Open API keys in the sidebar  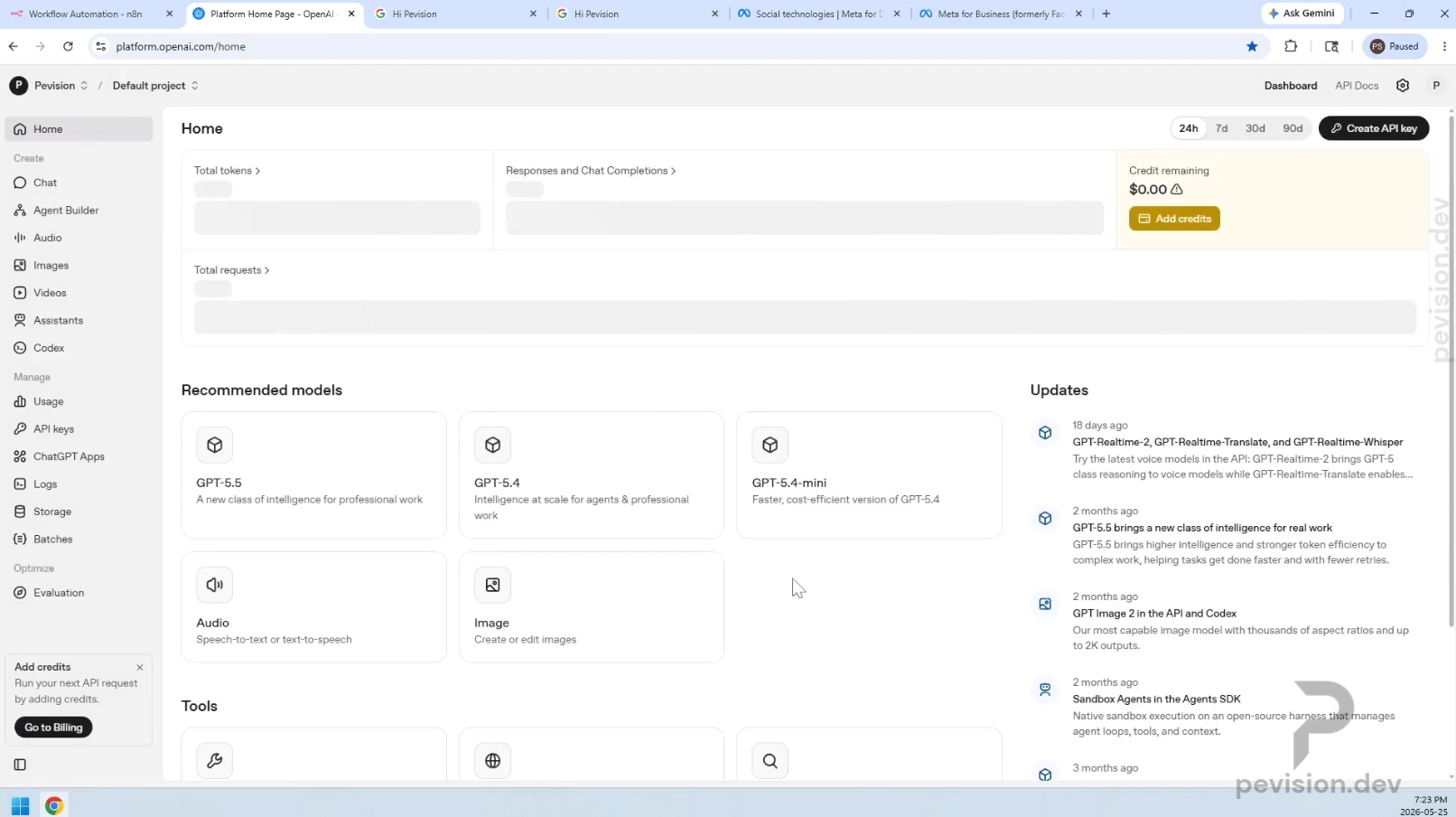(x=79, y=429)
